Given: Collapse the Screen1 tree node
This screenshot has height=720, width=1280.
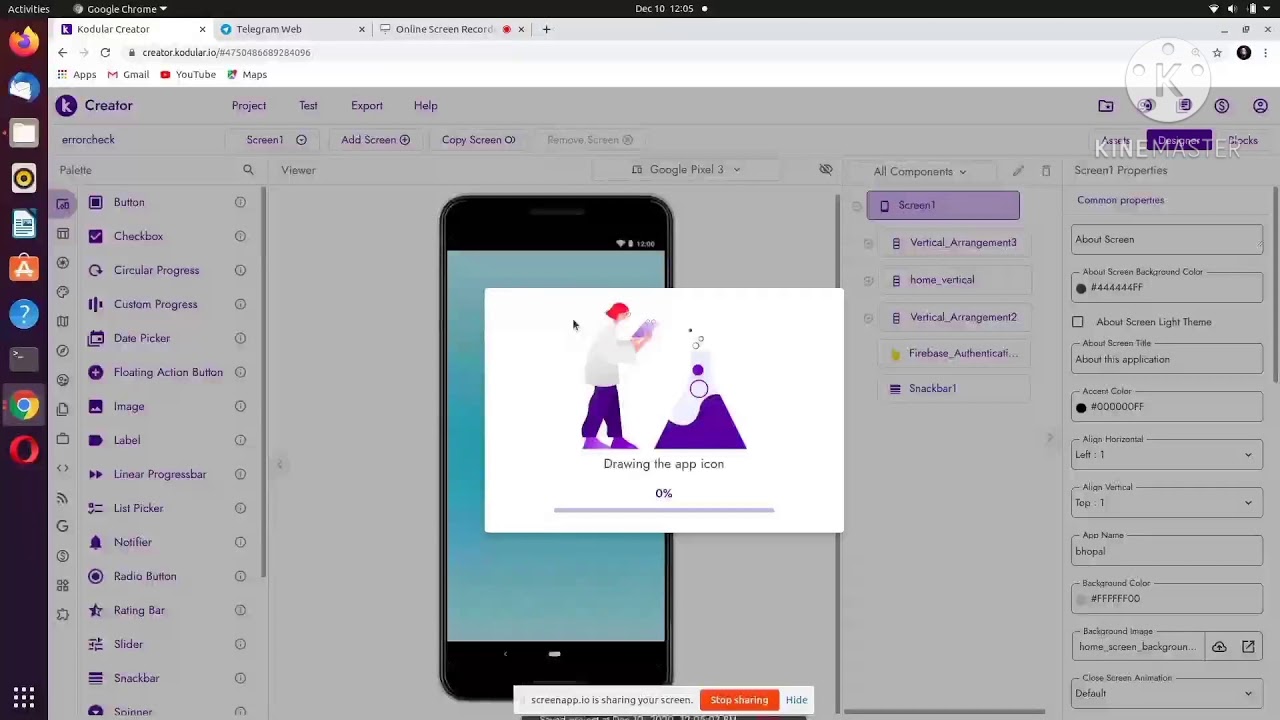Looking at the screenshot, I should point(857,206).
